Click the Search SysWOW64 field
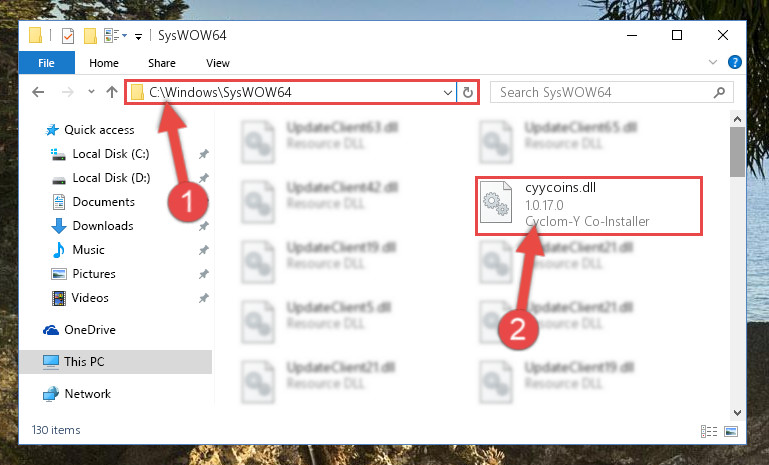 603,92
